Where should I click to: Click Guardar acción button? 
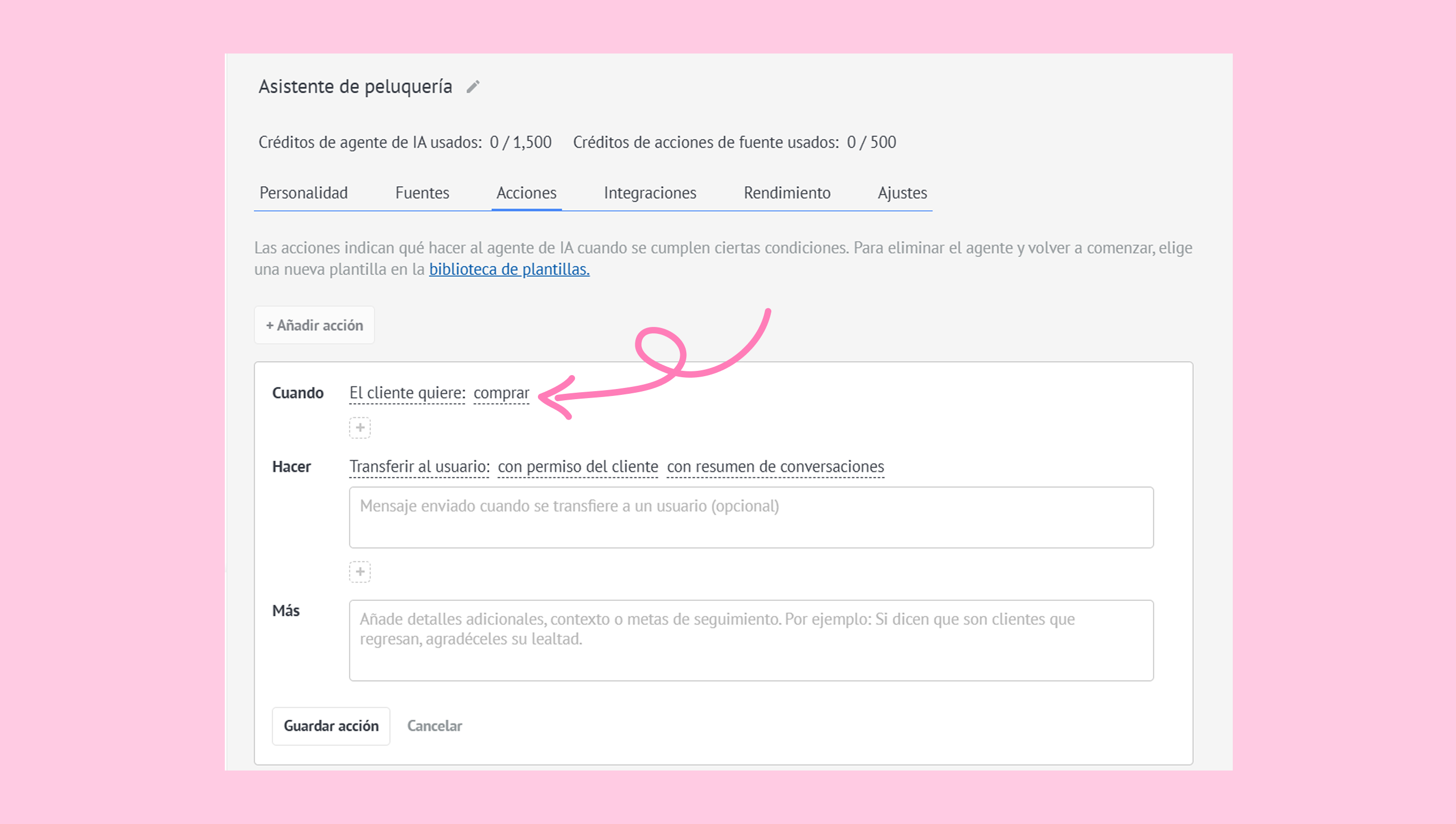pos(331,726)
